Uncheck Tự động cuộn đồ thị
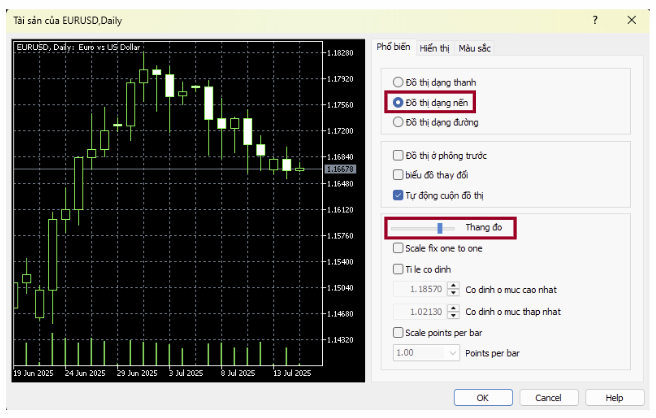 tap(398, 194)
